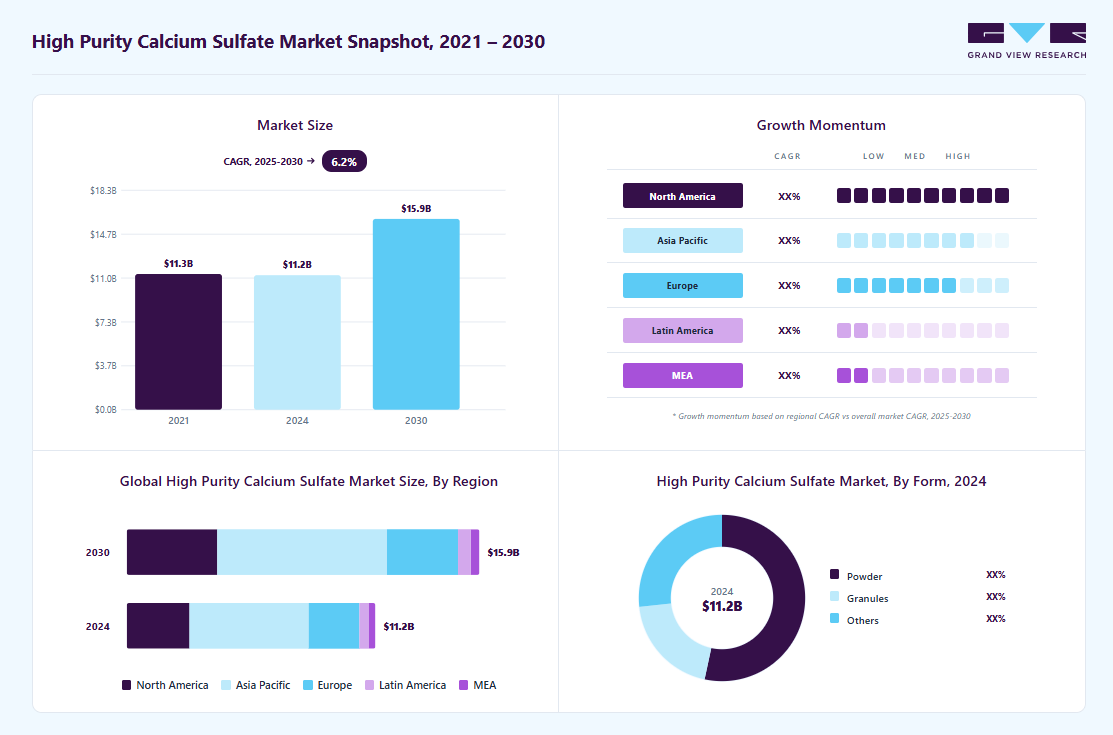Click MEA legend swatch under region chart
The width and height of the screenshot is (1113, 735).
tap(464, 685)
